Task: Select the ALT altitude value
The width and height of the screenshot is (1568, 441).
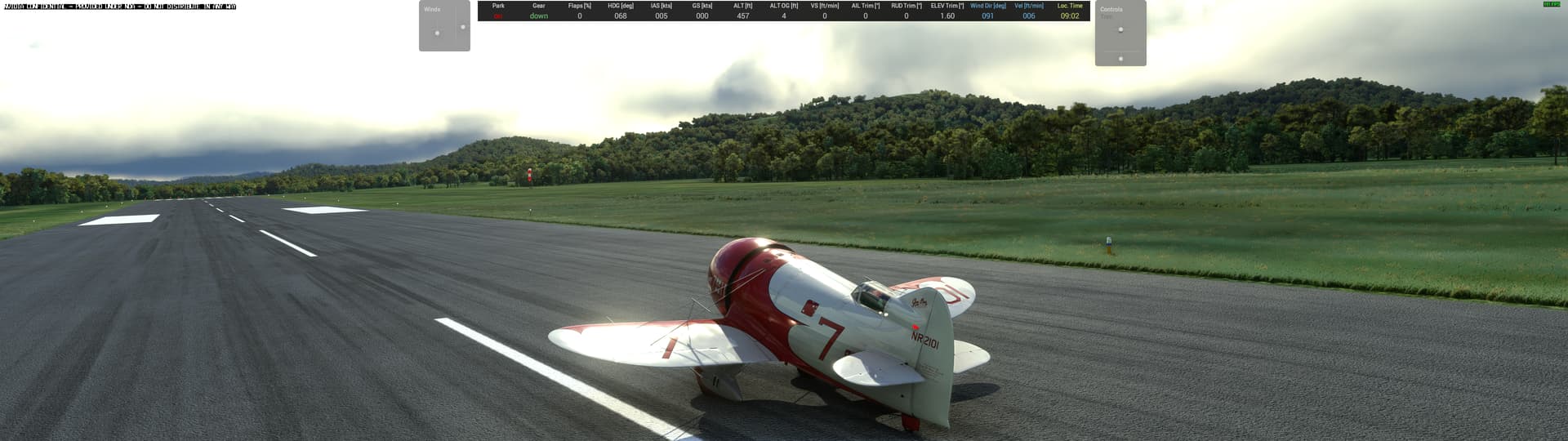Action: tap(743, 16)
